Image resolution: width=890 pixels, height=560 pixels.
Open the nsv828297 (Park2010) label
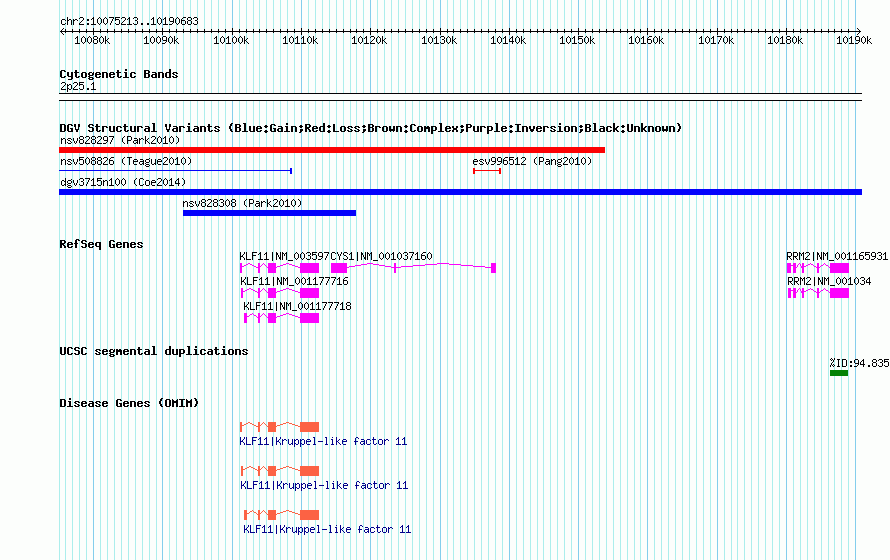tap(120, 140)
